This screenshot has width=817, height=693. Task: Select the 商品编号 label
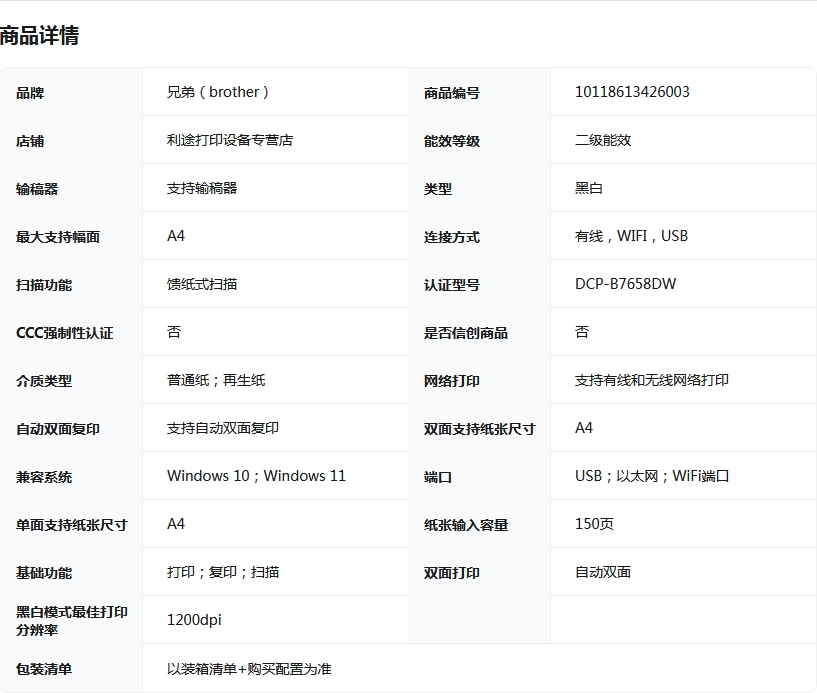point(452,93)
